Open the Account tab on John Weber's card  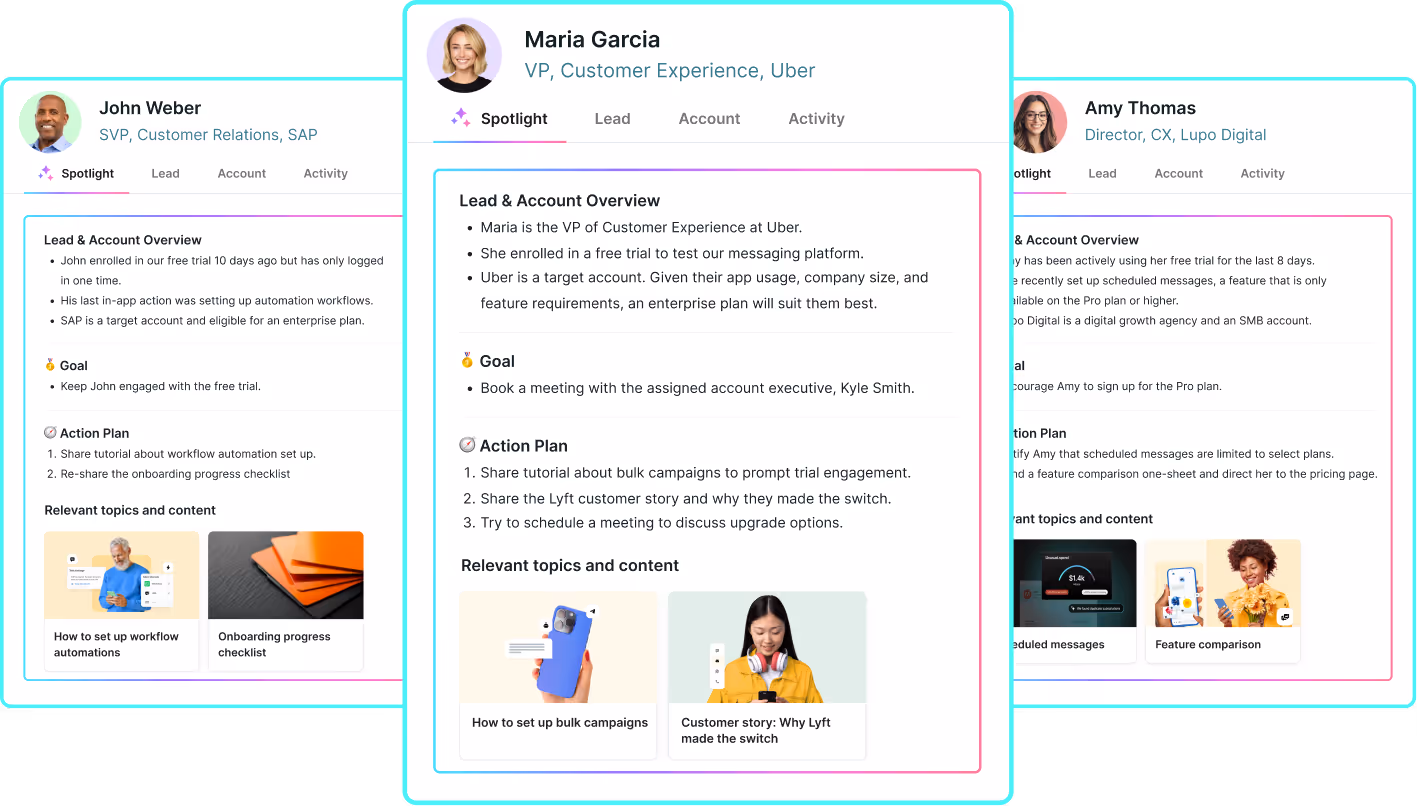(242, 173)
